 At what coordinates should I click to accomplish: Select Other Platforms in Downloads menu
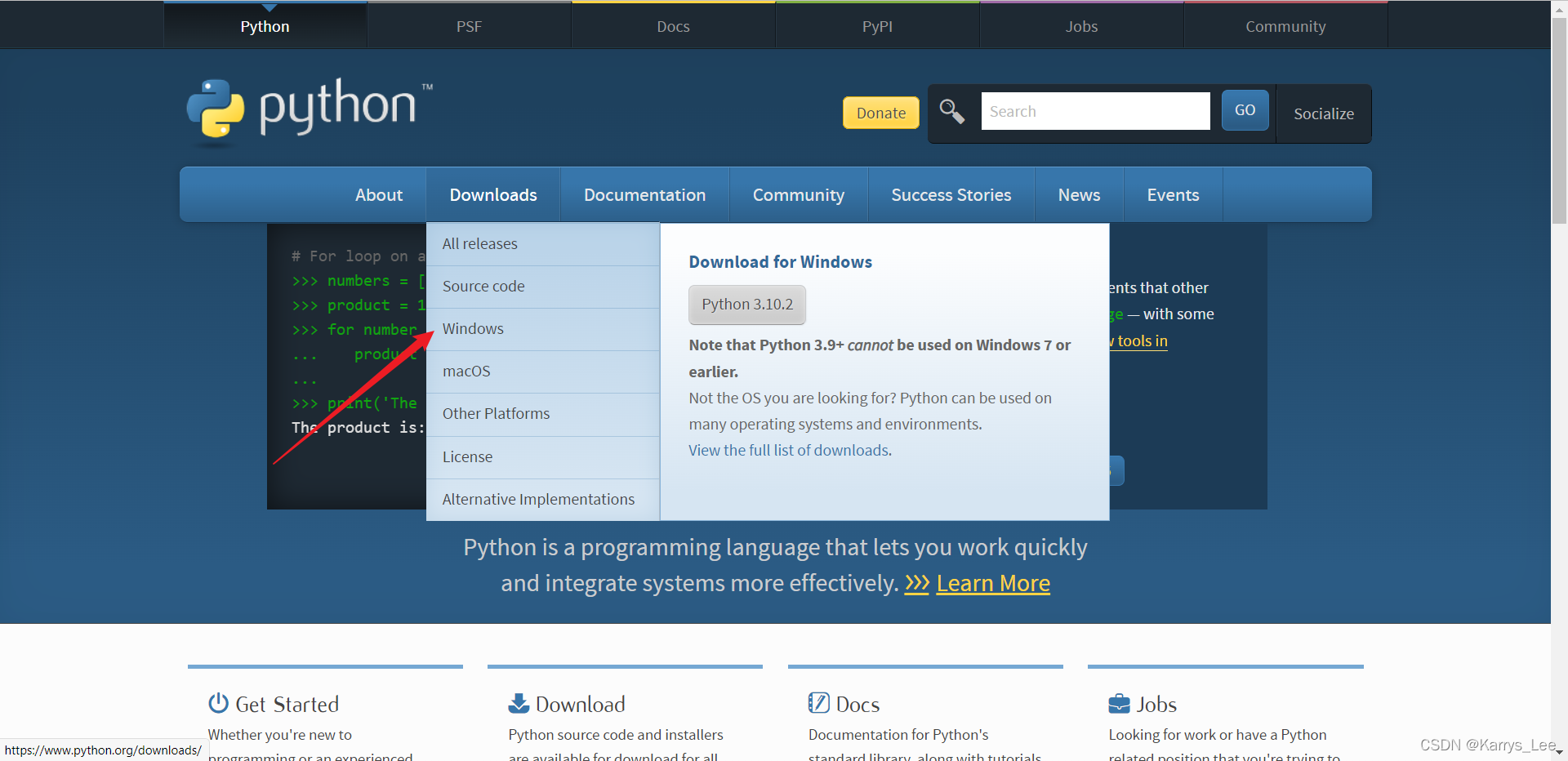[543, 414]
